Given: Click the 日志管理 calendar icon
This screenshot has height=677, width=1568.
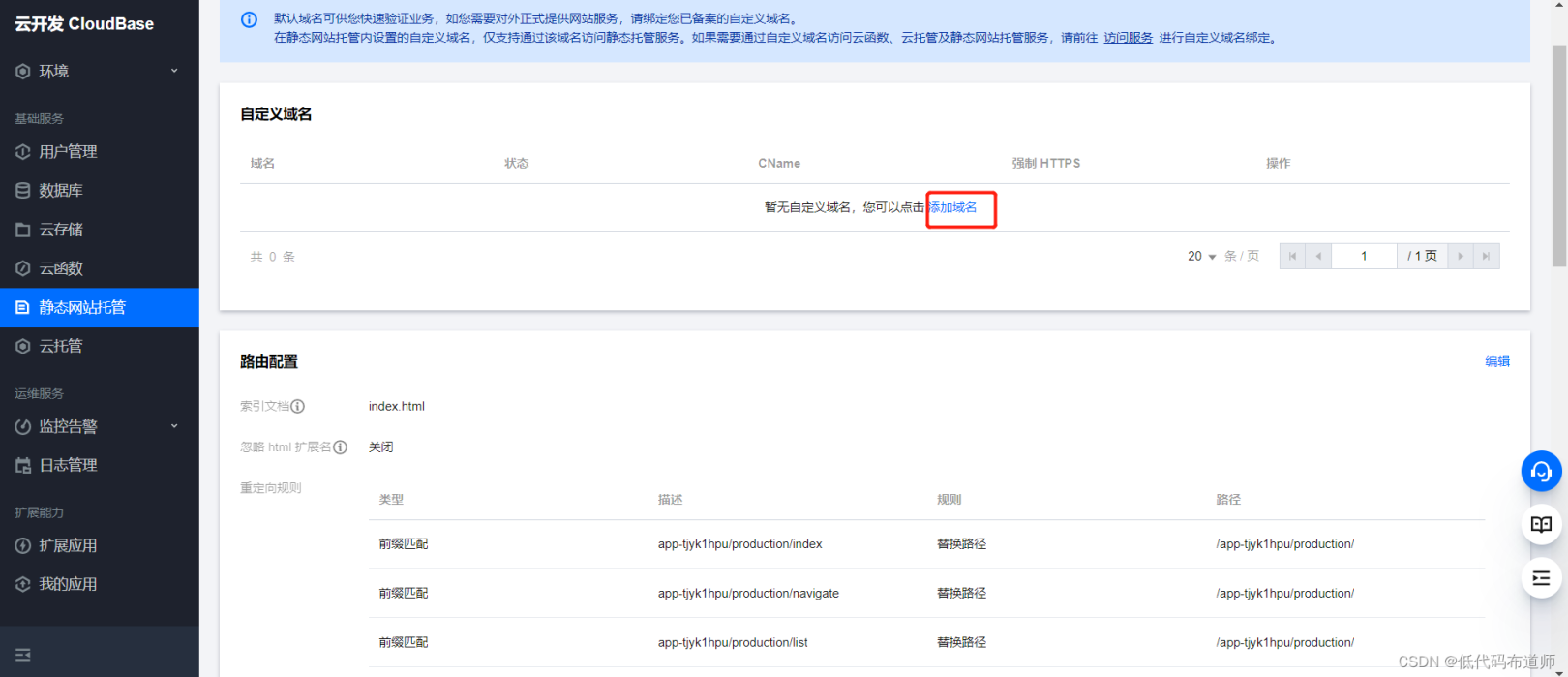Looking at the screenshot, I should click(23, 465).
